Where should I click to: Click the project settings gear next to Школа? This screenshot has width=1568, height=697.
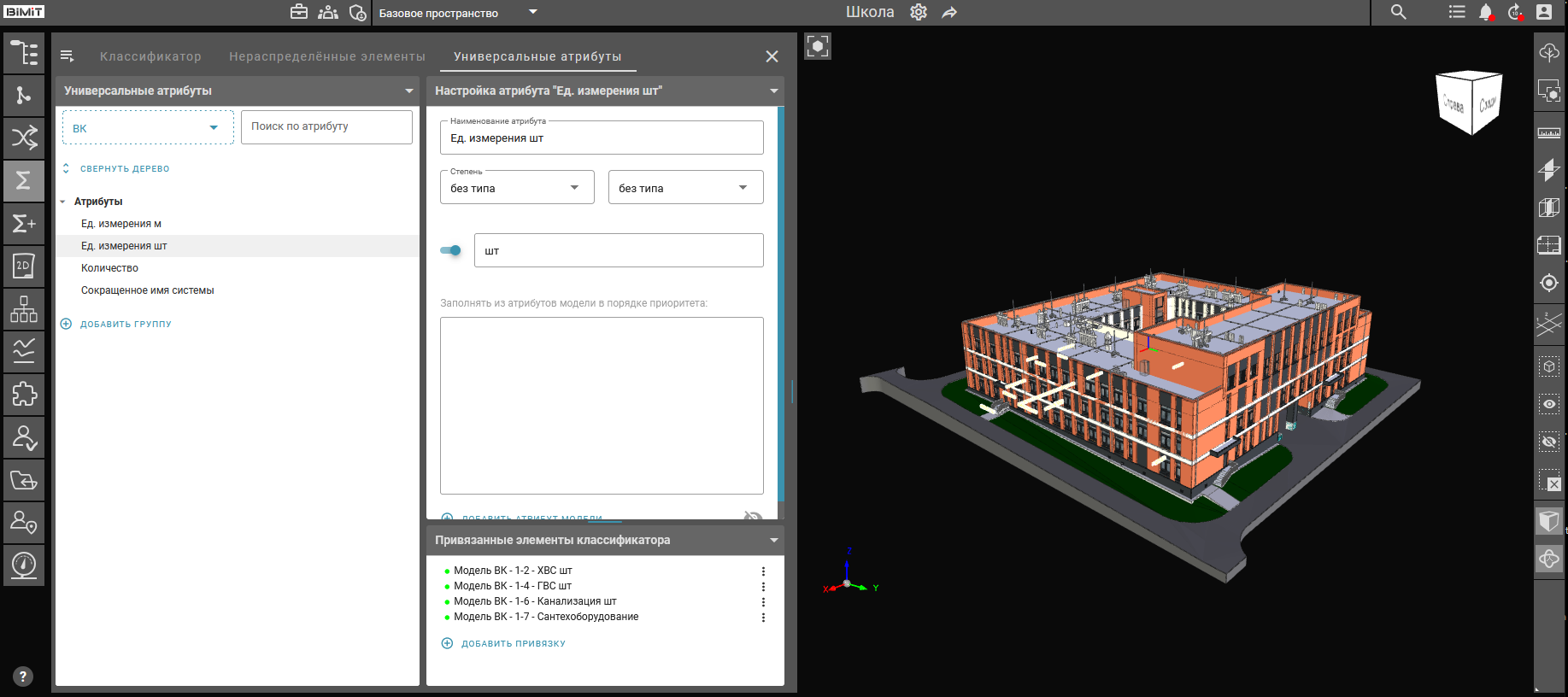tap(919, 12)
